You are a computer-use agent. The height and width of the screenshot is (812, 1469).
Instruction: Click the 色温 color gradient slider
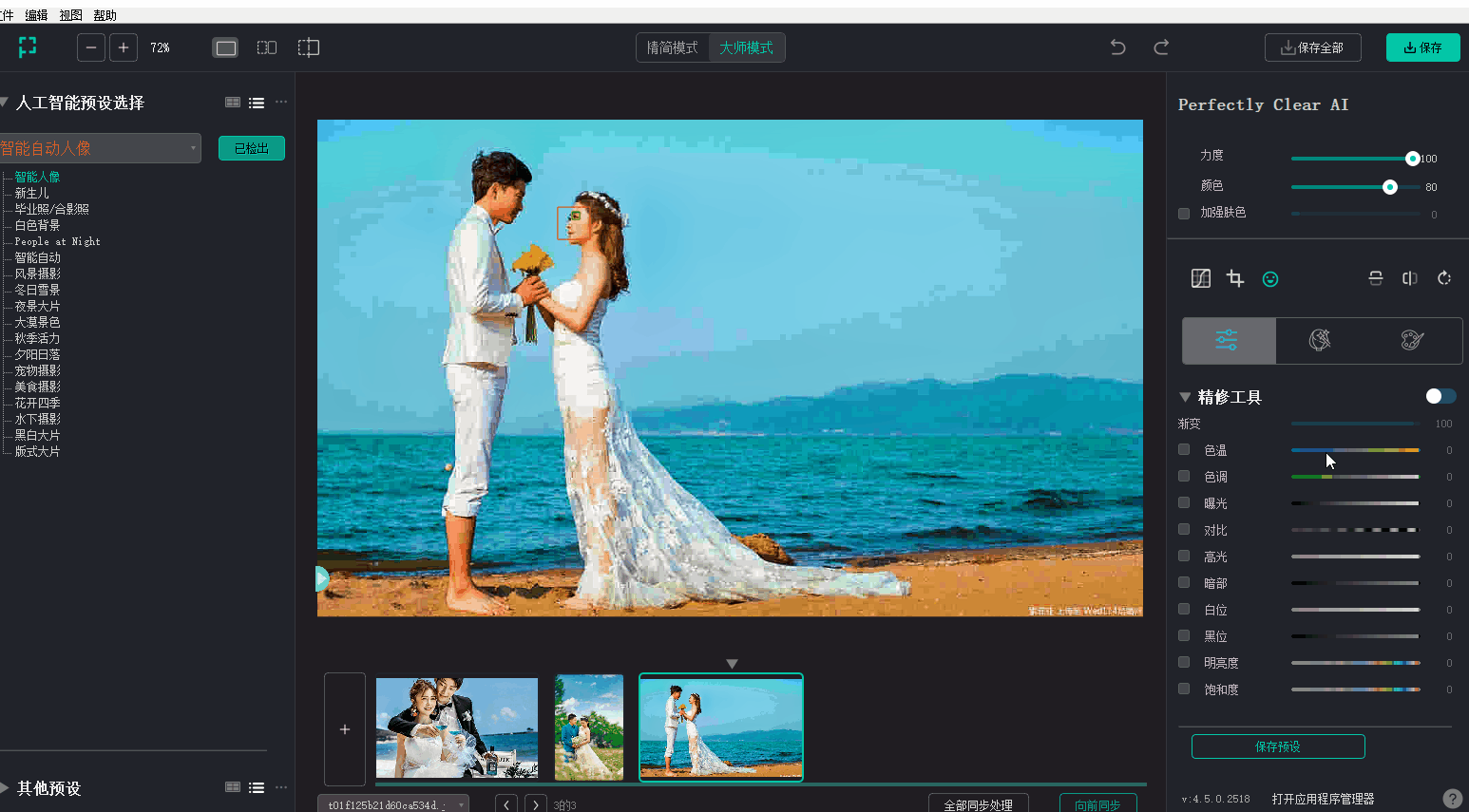(1355, 450)
